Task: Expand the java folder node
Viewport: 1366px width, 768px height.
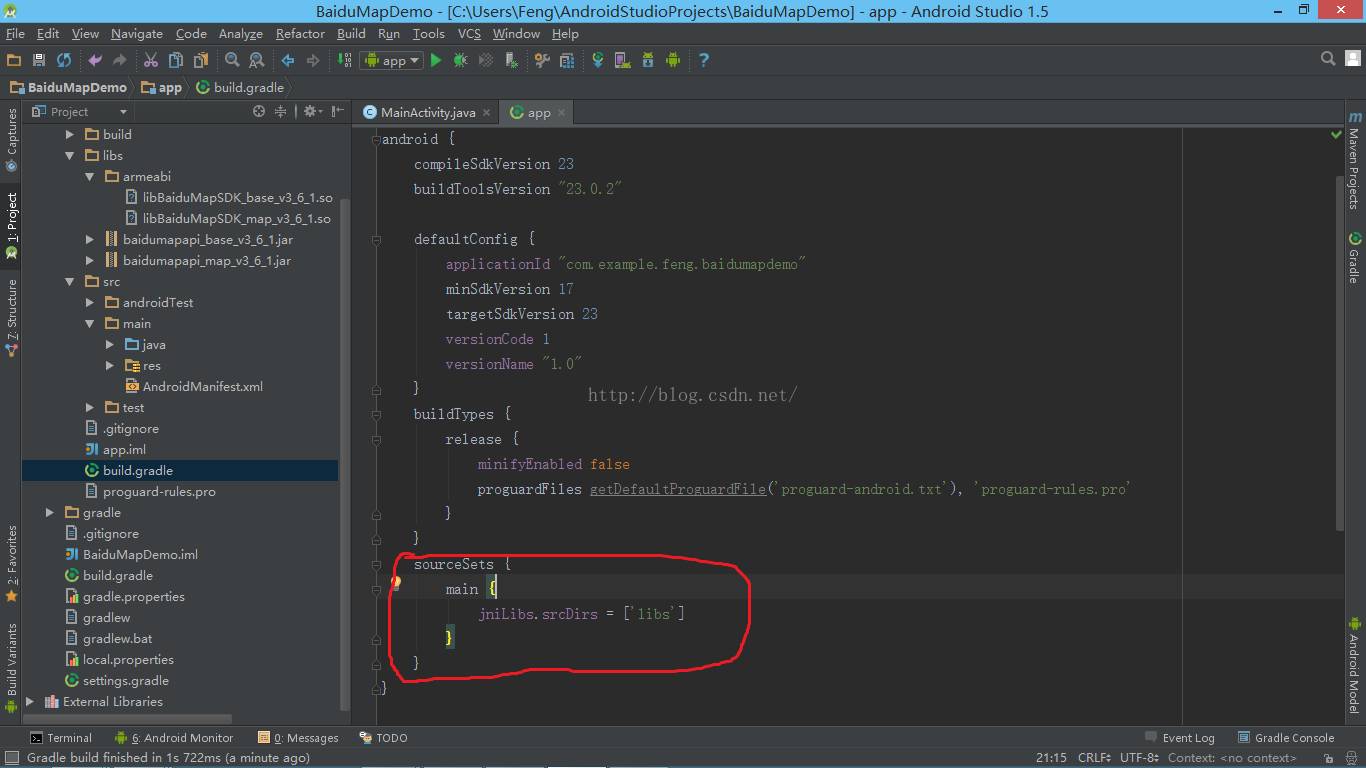Action: [x=110, y=344]
